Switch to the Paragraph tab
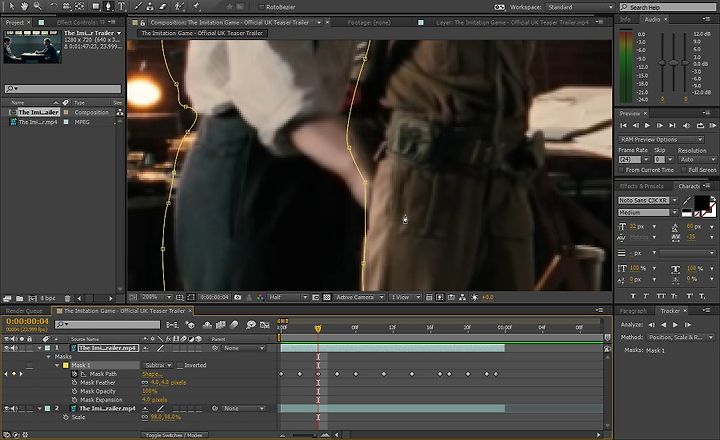 pos(633,311)
